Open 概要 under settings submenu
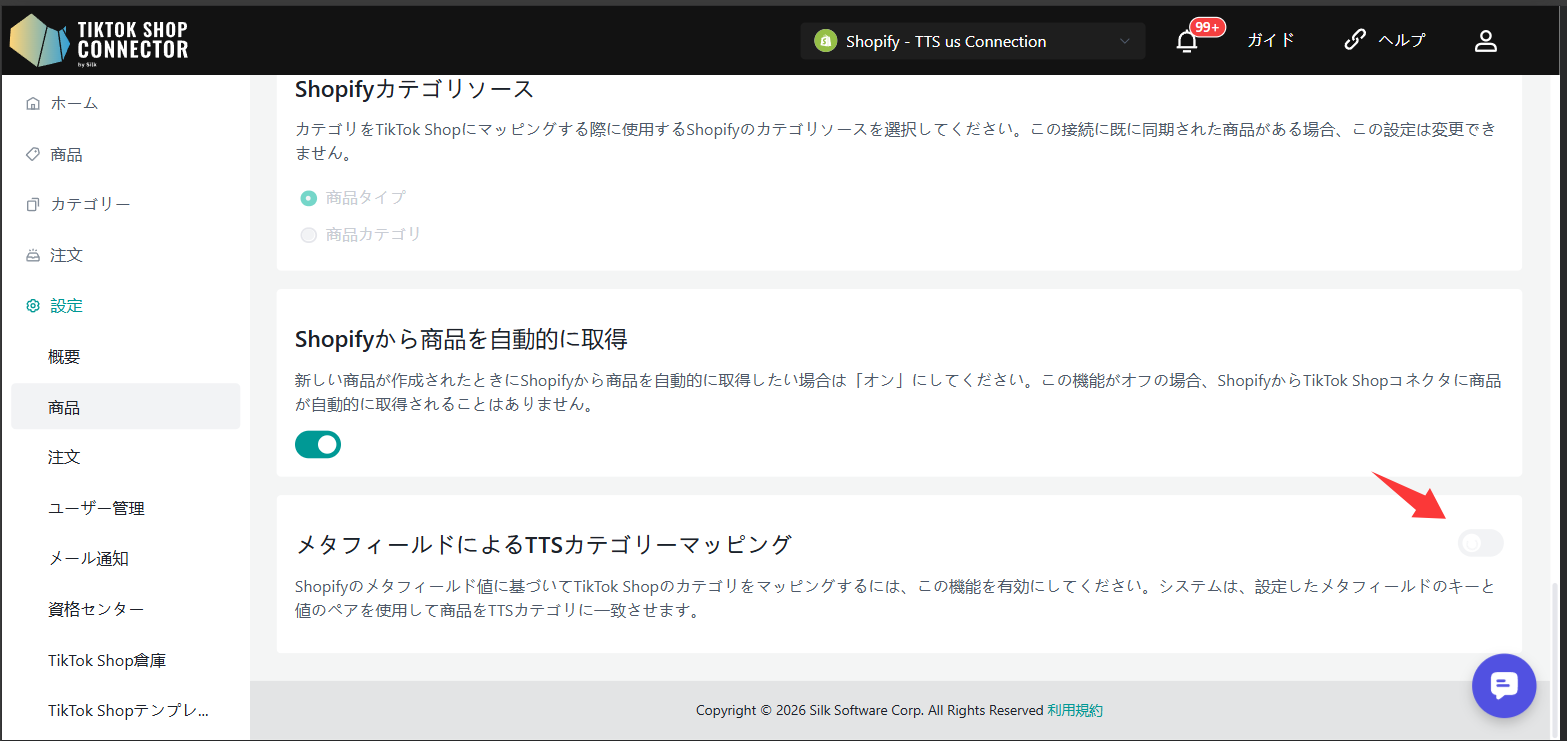Image resolution: width=1567 pixels, height=741 pixels. tap(64, 357)
